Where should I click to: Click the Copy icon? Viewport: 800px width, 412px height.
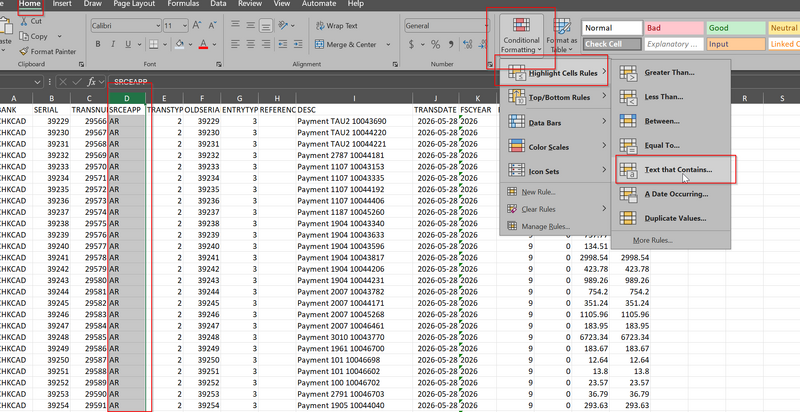[23, 36]
